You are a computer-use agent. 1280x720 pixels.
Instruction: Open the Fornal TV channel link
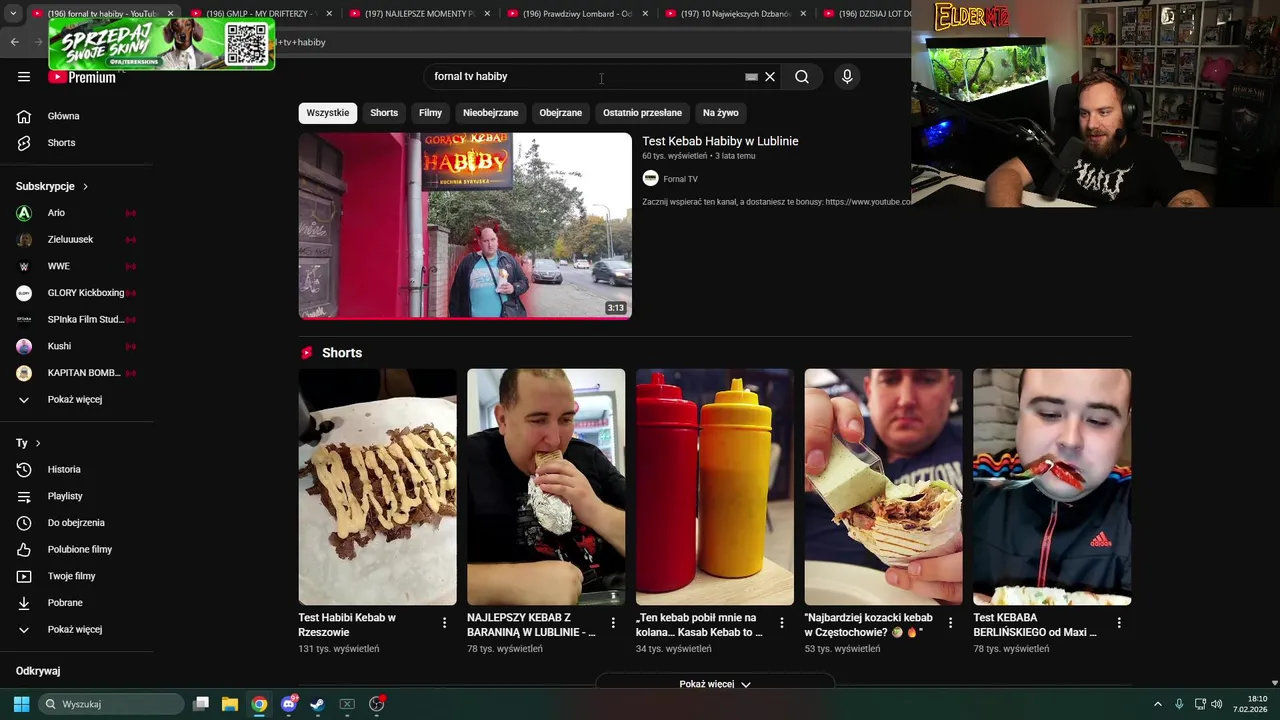point(680,179)
